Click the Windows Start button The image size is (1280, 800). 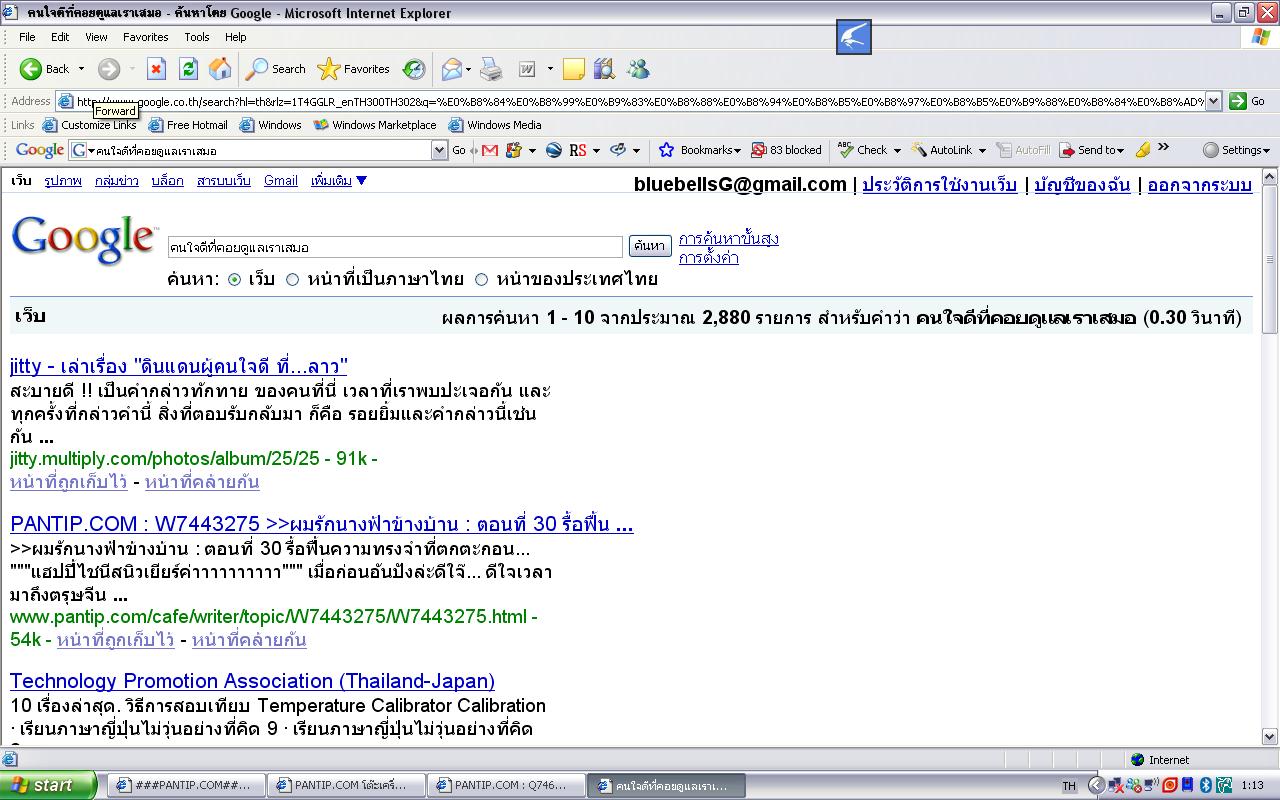(48, 786)
